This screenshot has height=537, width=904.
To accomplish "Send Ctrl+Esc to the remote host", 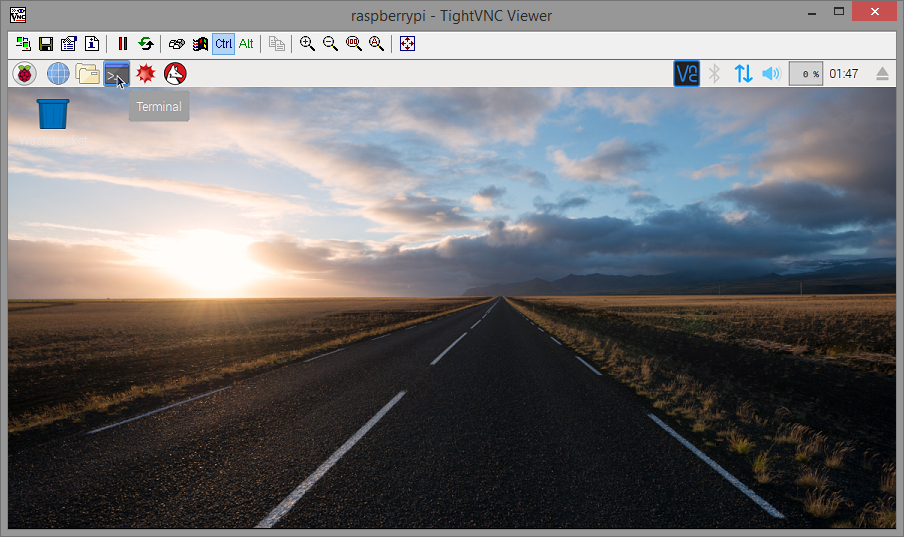I will [x=200, y=44].
